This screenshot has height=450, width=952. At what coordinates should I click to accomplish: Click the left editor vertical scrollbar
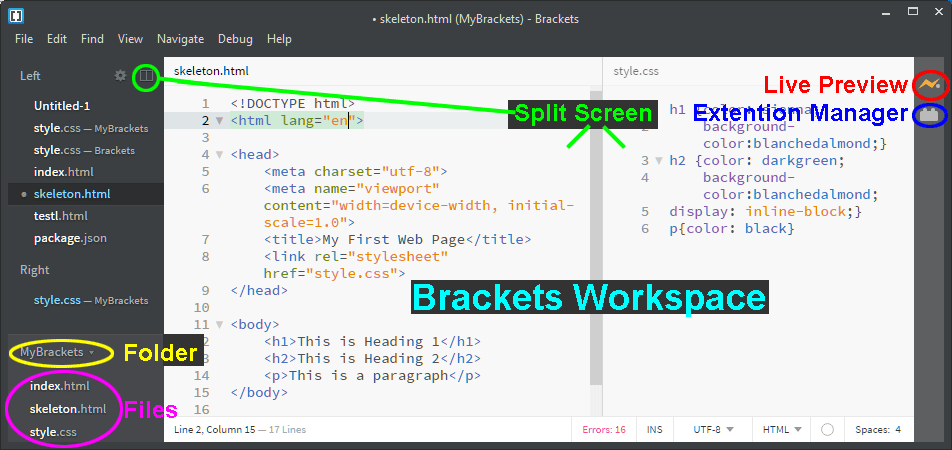click(x=596, y=237)
